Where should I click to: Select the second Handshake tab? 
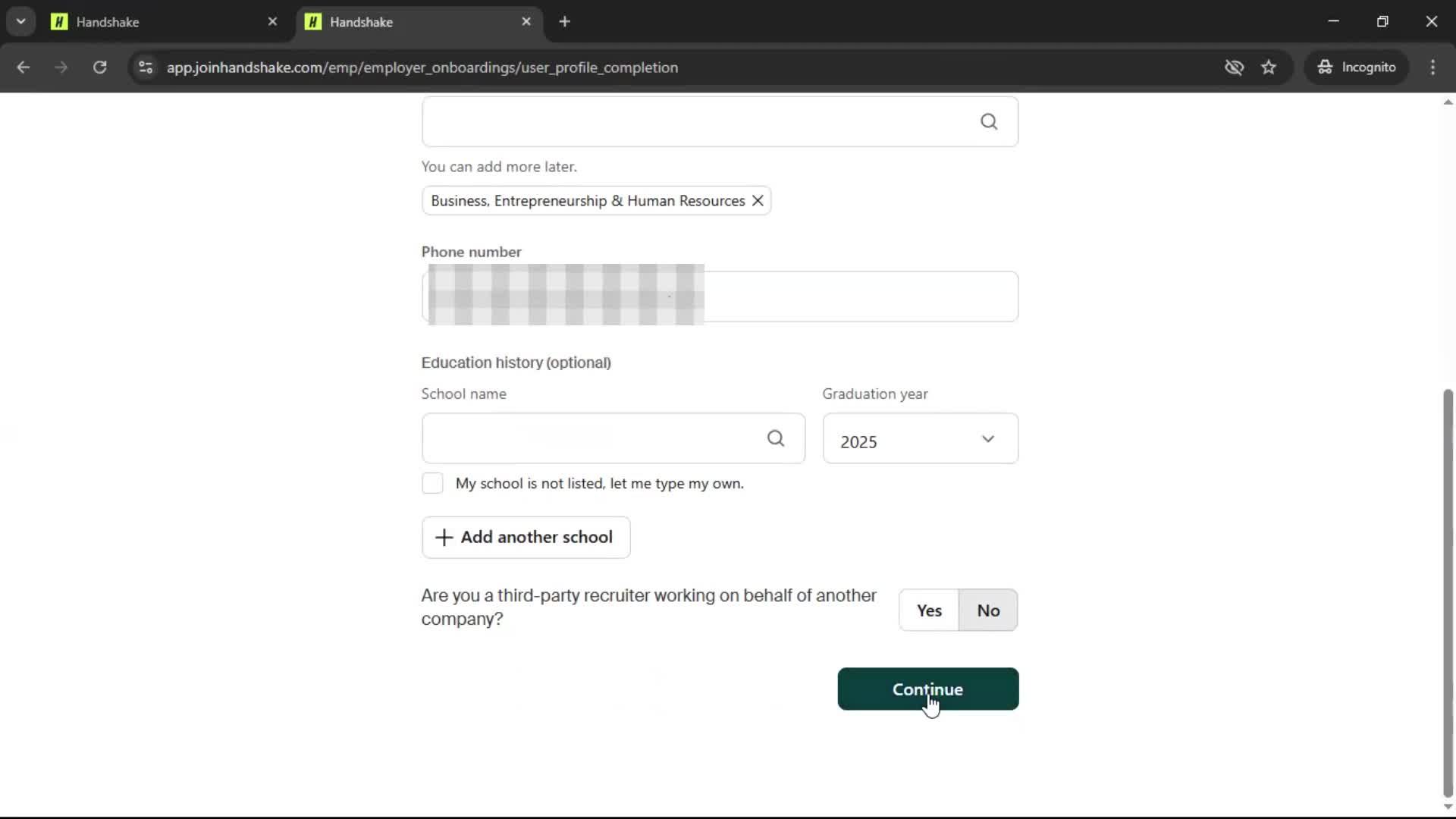418,22
